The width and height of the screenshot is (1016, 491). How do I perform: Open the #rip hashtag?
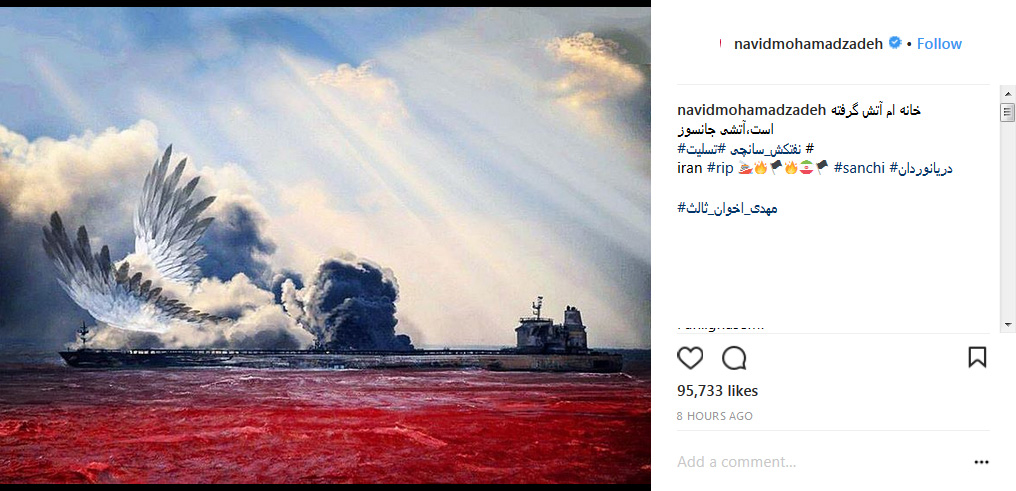click(720, 168)
